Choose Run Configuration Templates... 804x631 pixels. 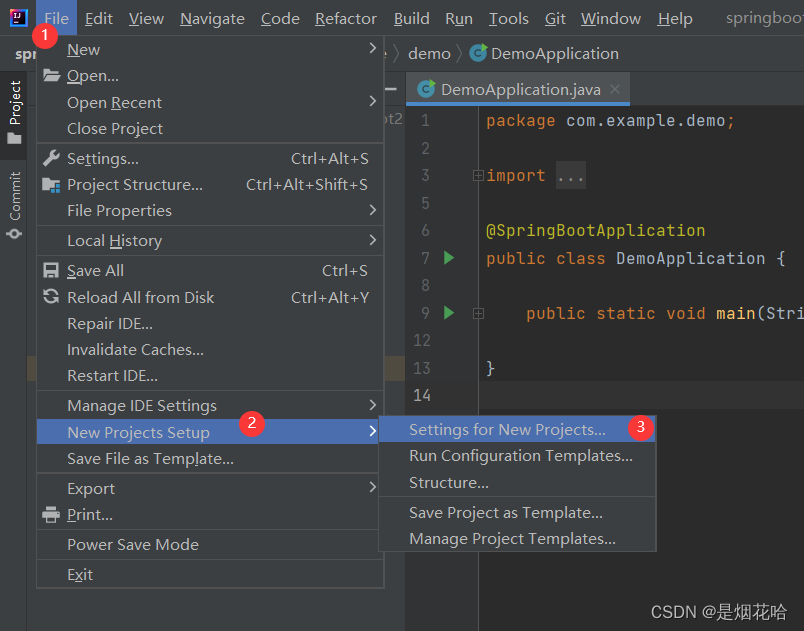click(x=517, y=456)
